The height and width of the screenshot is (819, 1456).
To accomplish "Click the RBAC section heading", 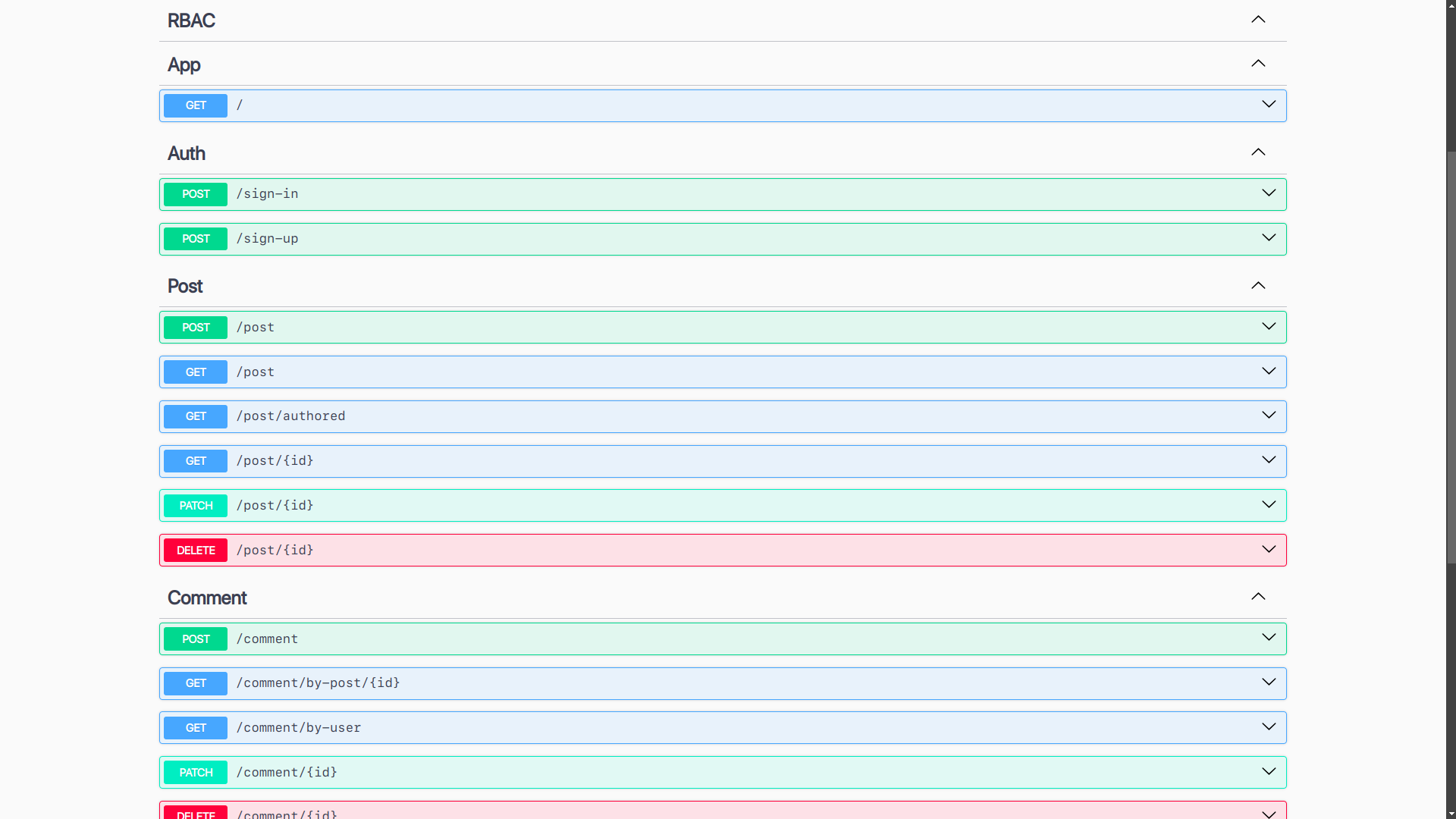I will tap(191, 20).
